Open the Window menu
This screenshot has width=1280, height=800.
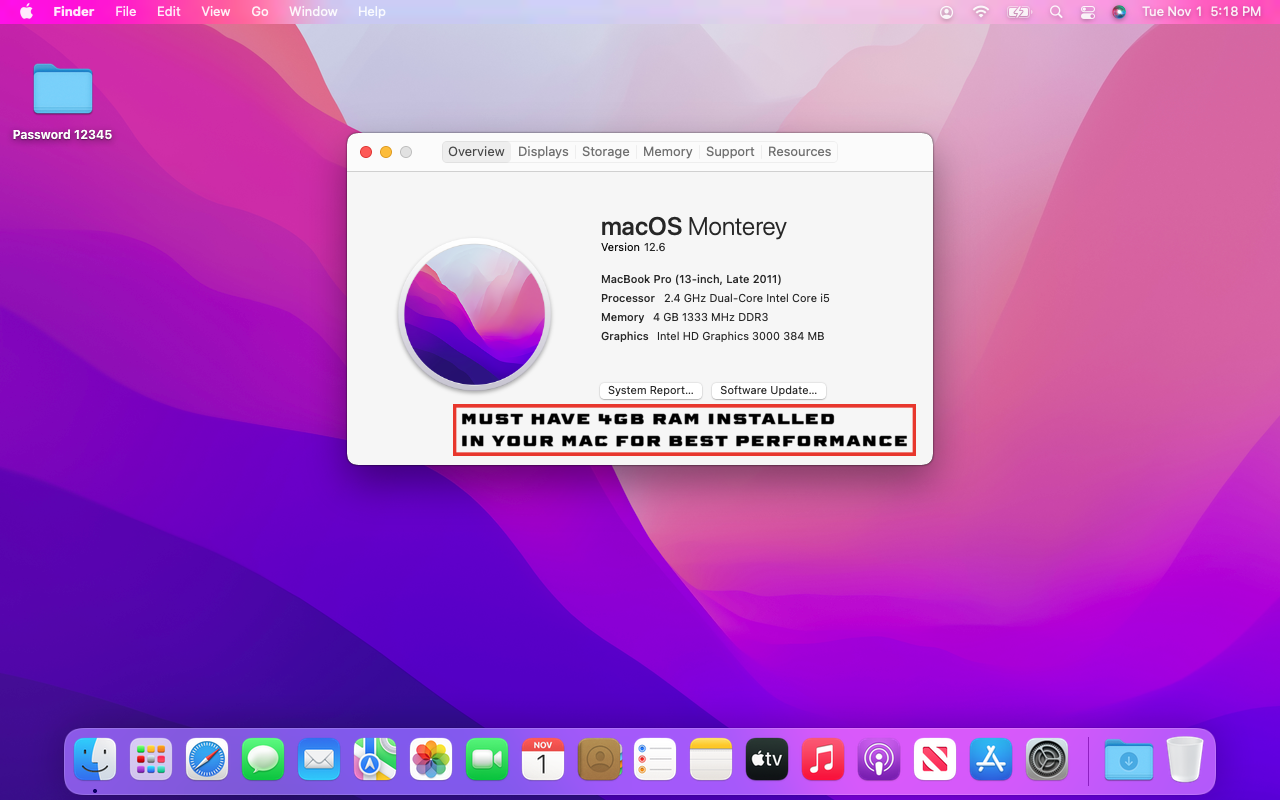tap(313, 12)
